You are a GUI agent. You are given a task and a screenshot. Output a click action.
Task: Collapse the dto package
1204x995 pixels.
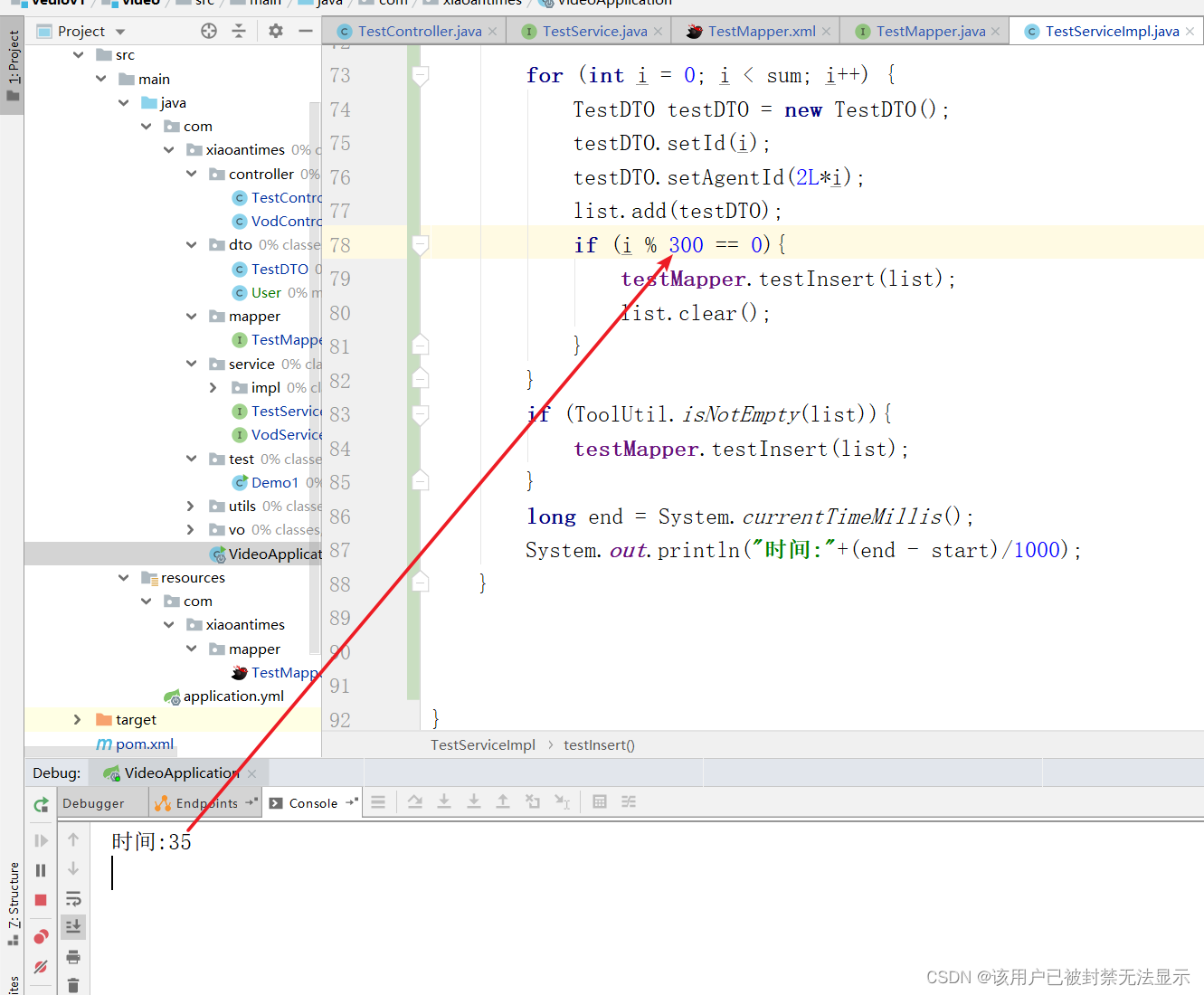191,244
